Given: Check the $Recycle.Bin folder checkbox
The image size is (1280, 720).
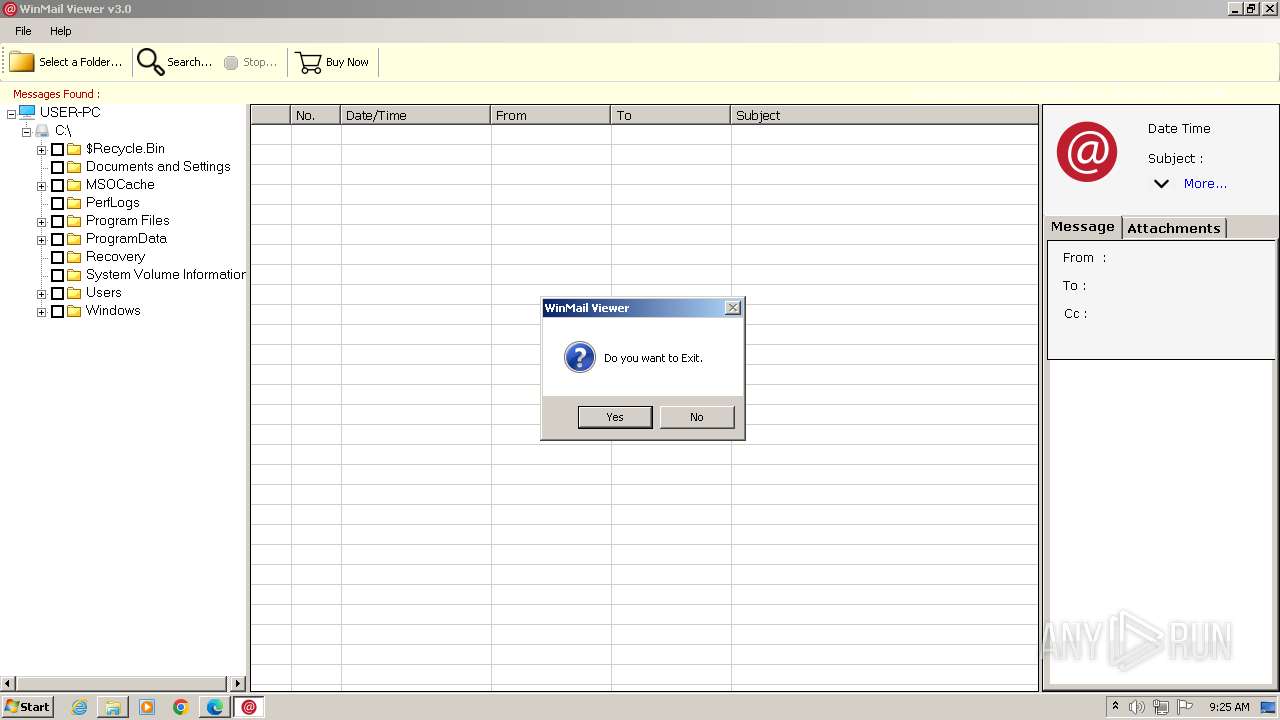Looking at the screenshot, I should coord(57,150).
